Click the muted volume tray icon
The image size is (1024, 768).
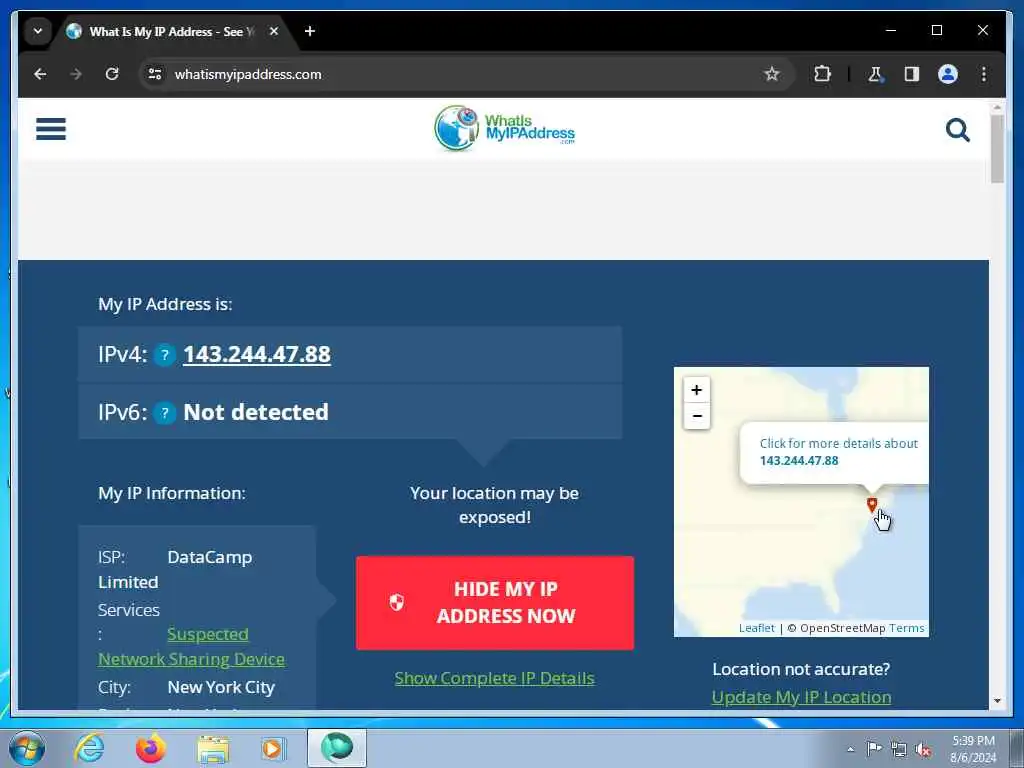pos(923,749)
